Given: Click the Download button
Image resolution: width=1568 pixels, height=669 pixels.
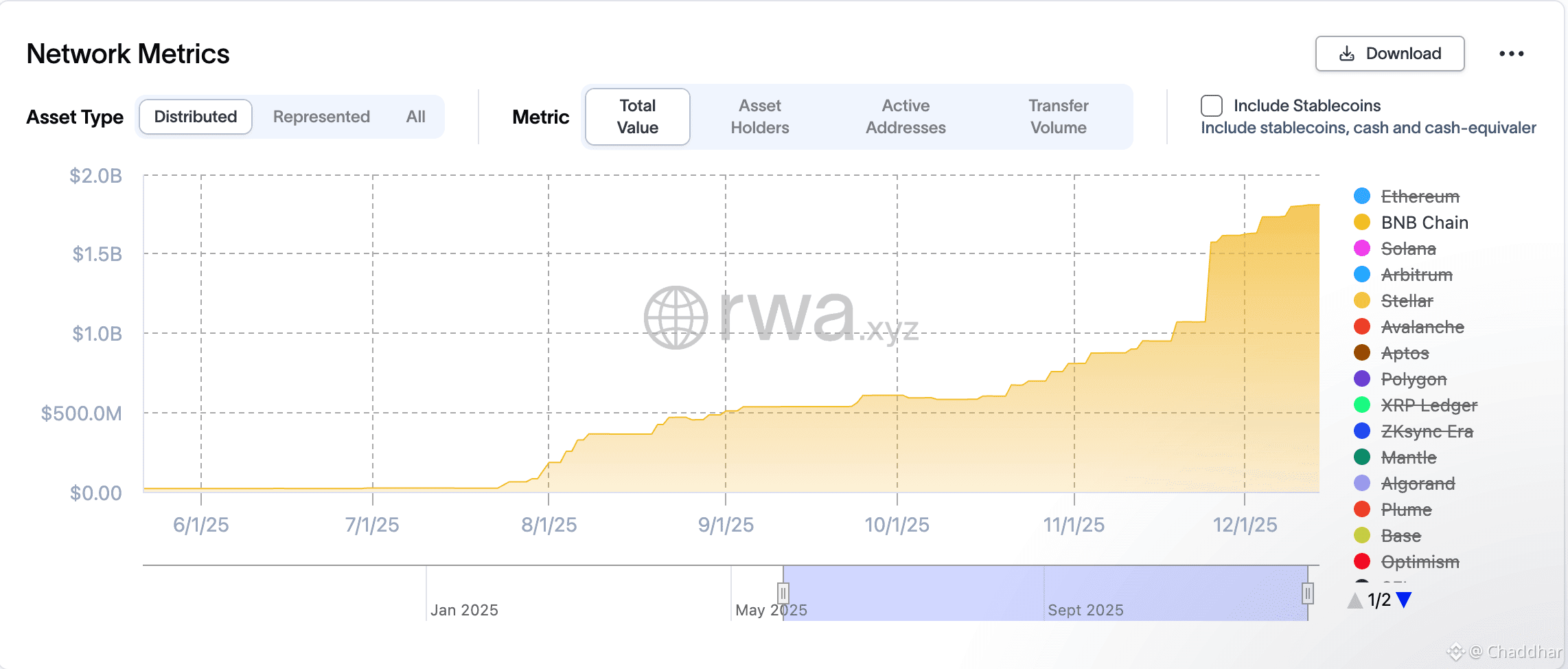Looking at the screenshot, I should (1390, 53).
